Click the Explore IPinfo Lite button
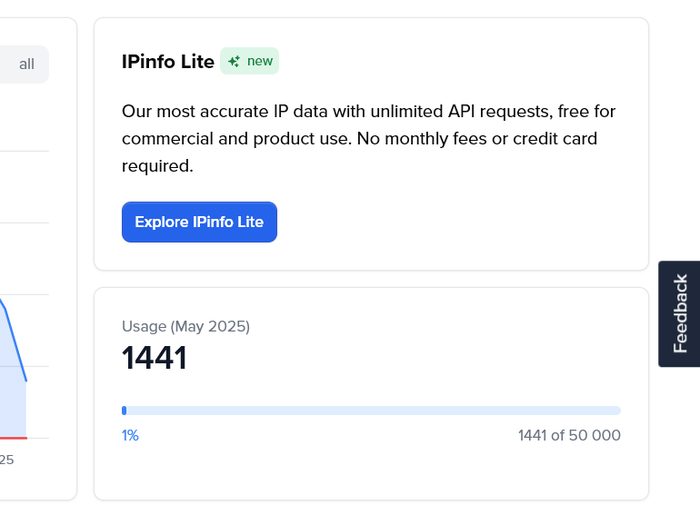This screenshot has width=700, height=515. (x=199, y=222)
